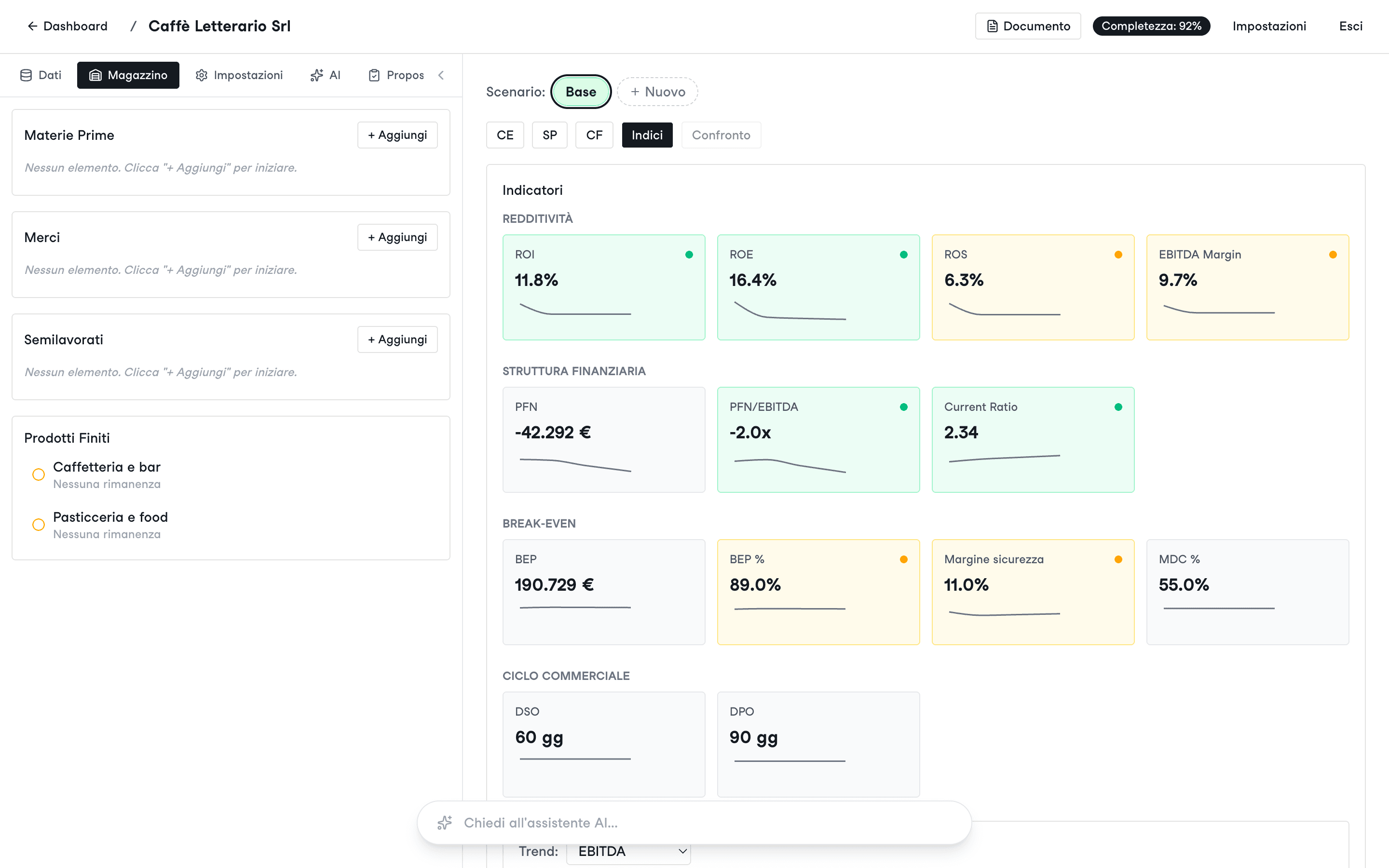Select the Base scenario

click(581, 92)
